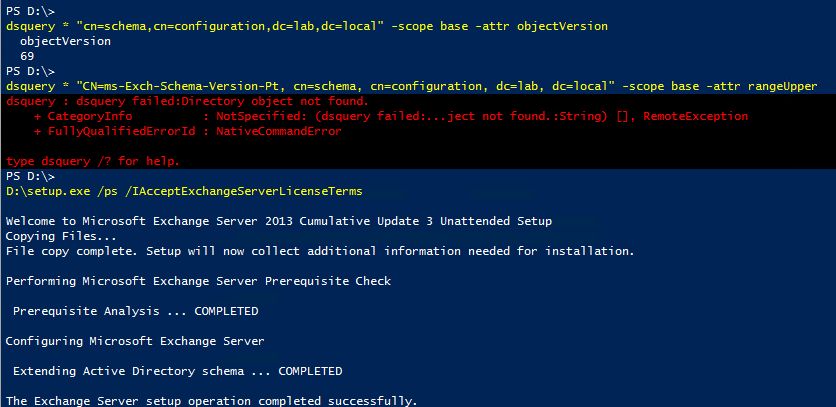Click the 'Copying Files...' status line

[x=61, y=235]
